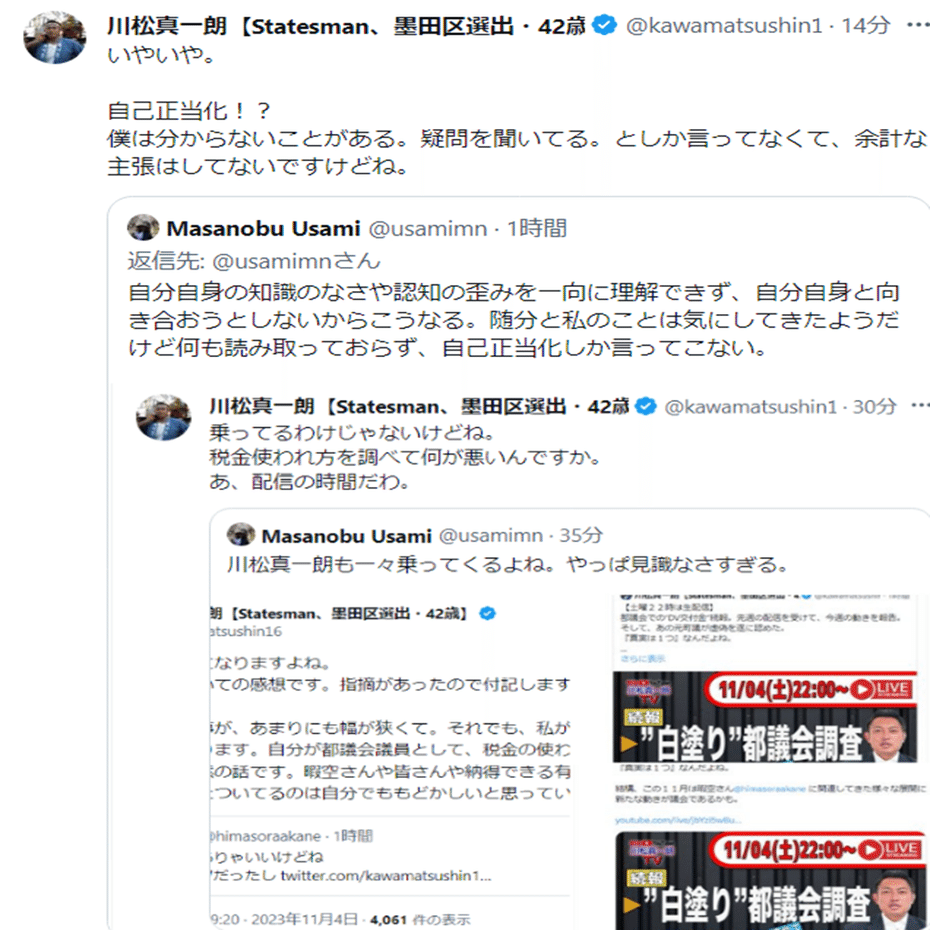Open Masanobu Usami's avatar in quoted tweet
The height and width of the screenshot is (930, 930).
click(144, 228)
